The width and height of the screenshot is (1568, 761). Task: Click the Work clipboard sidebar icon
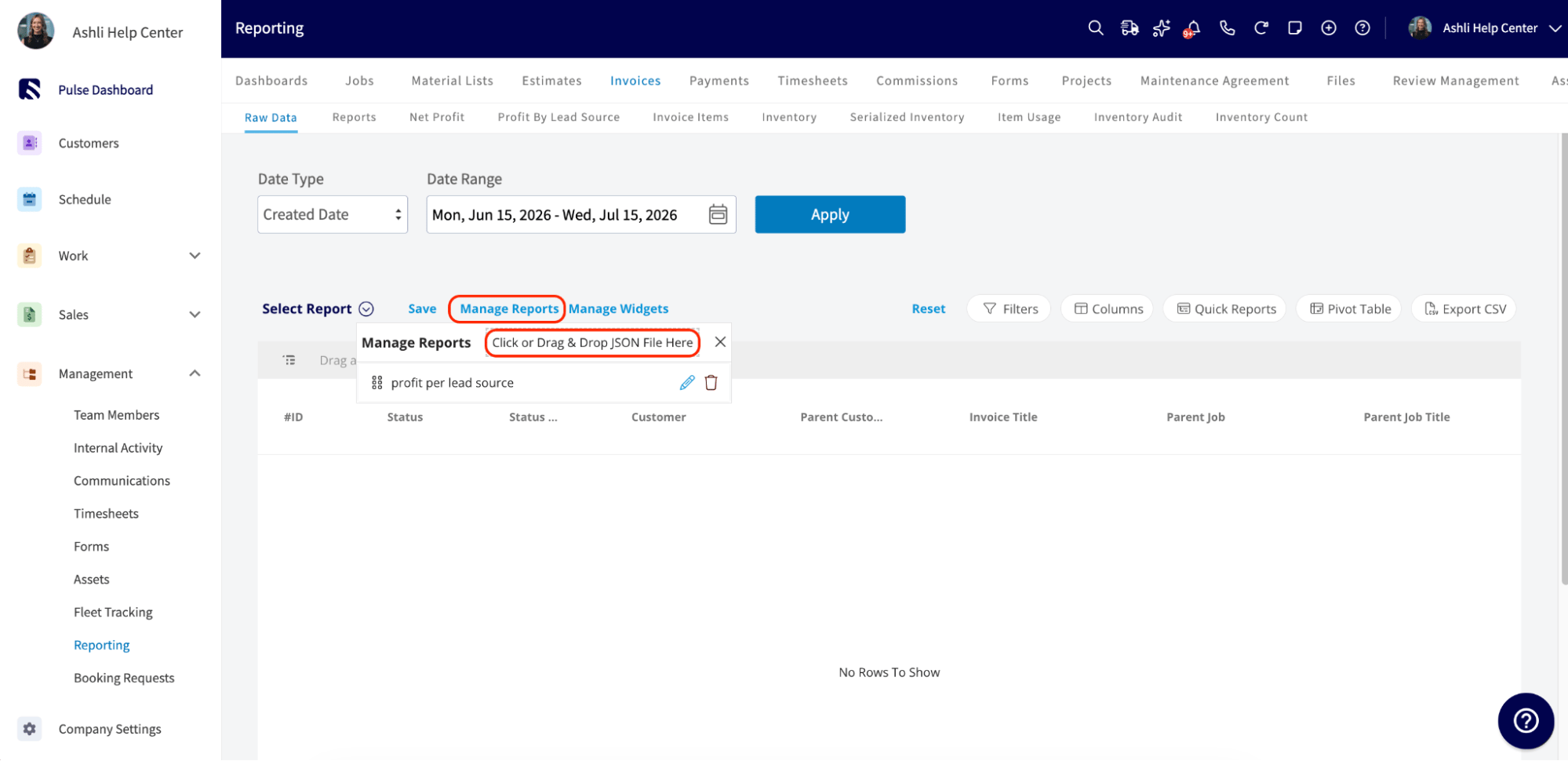[29, 256]
